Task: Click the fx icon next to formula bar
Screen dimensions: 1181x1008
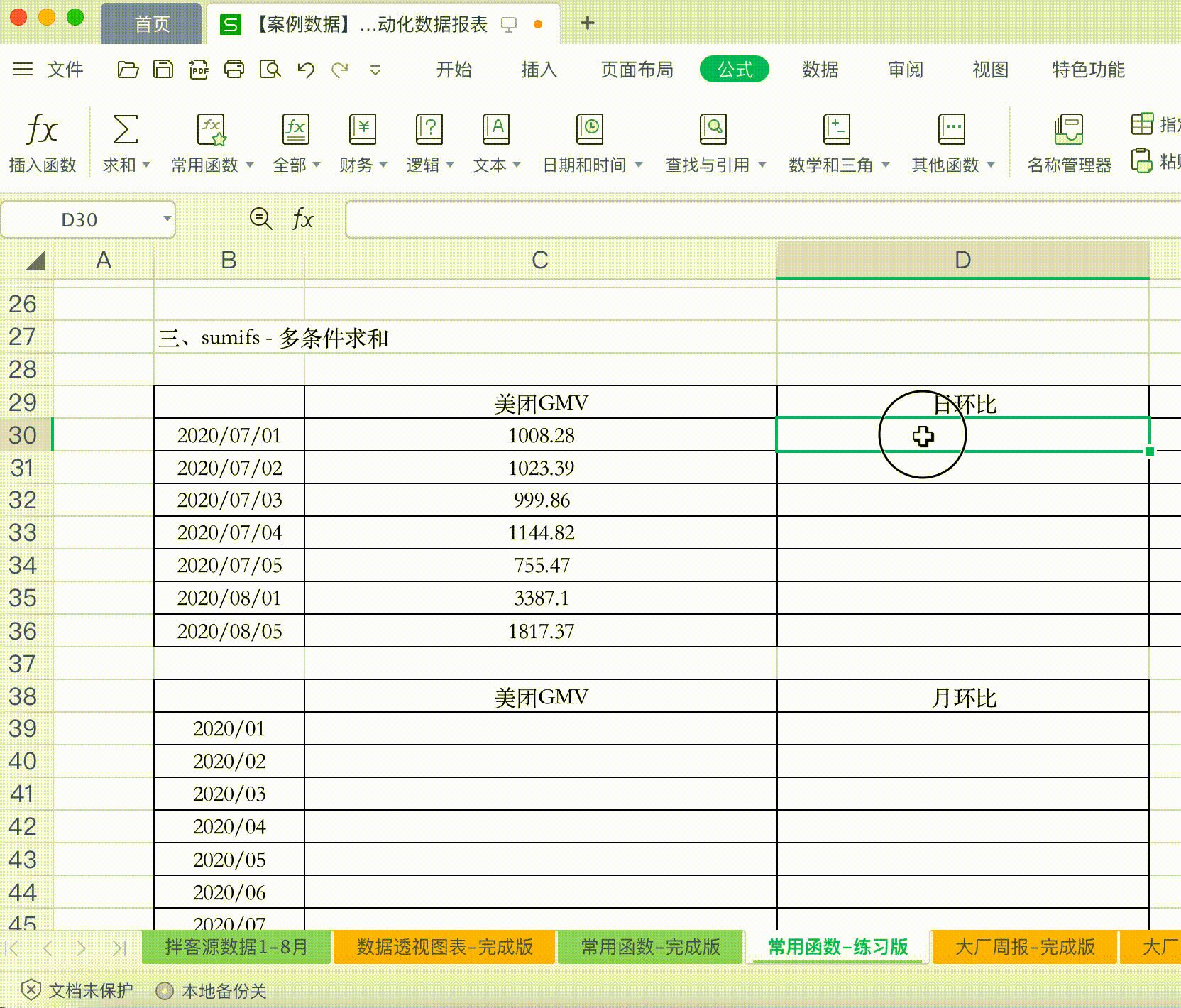Action: pyautogui.click(x=303, y=219)
